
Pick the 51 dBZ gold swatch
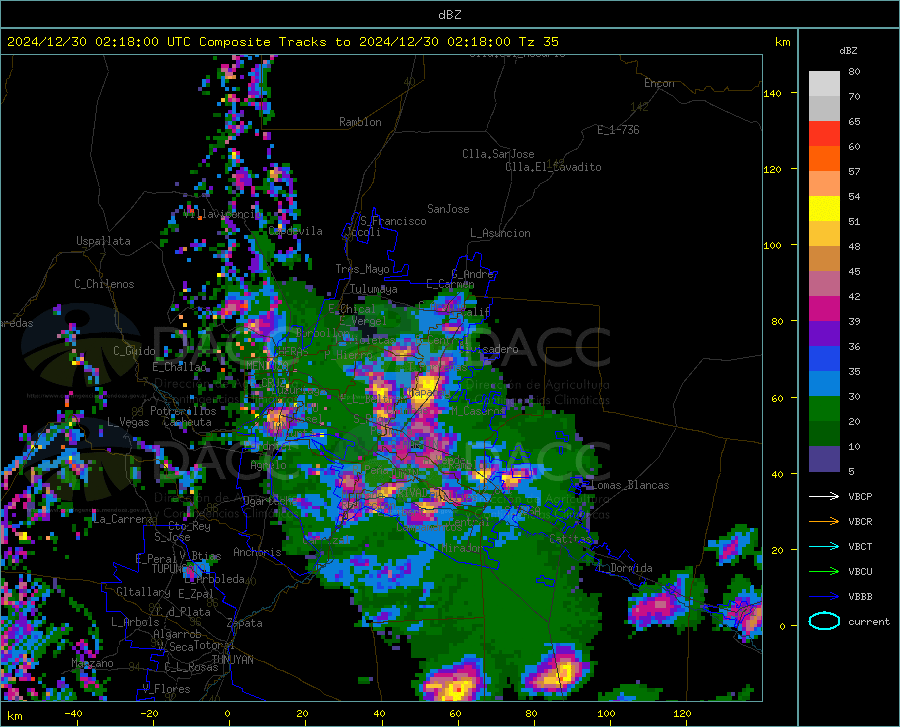[x=824, y=234]
